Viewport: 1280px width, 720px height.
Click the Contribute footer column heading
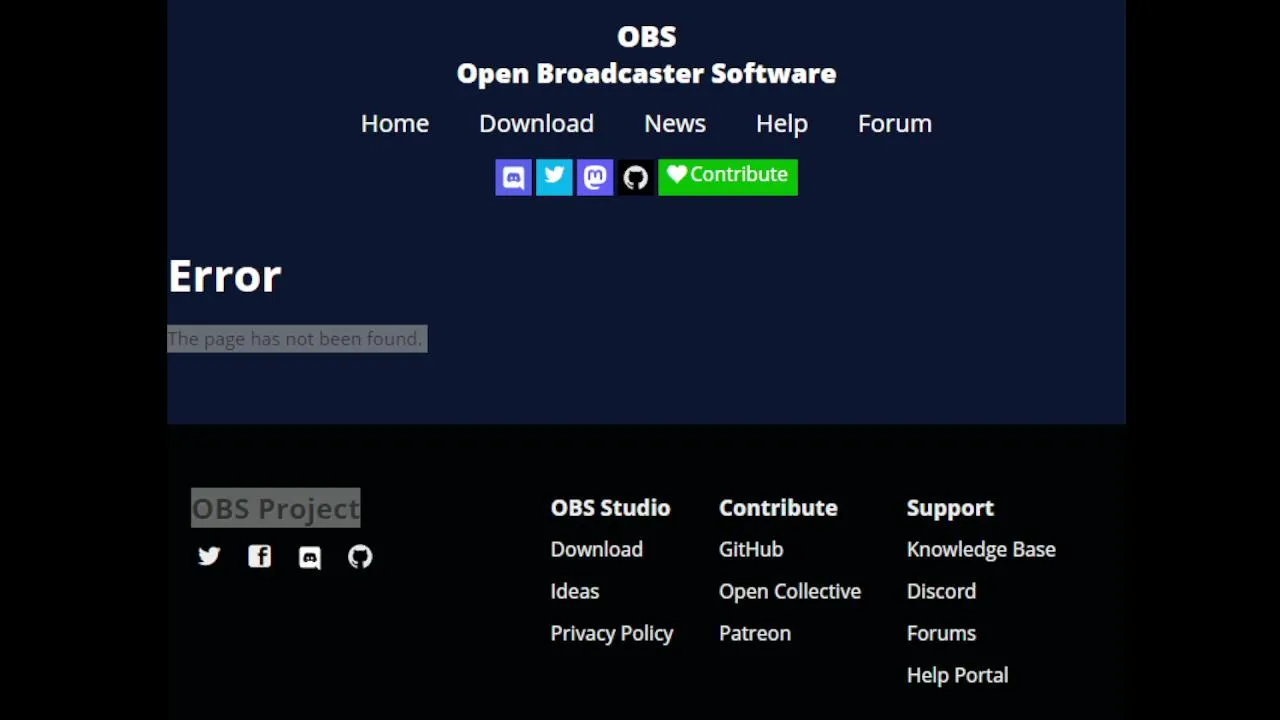coord(778,508)
